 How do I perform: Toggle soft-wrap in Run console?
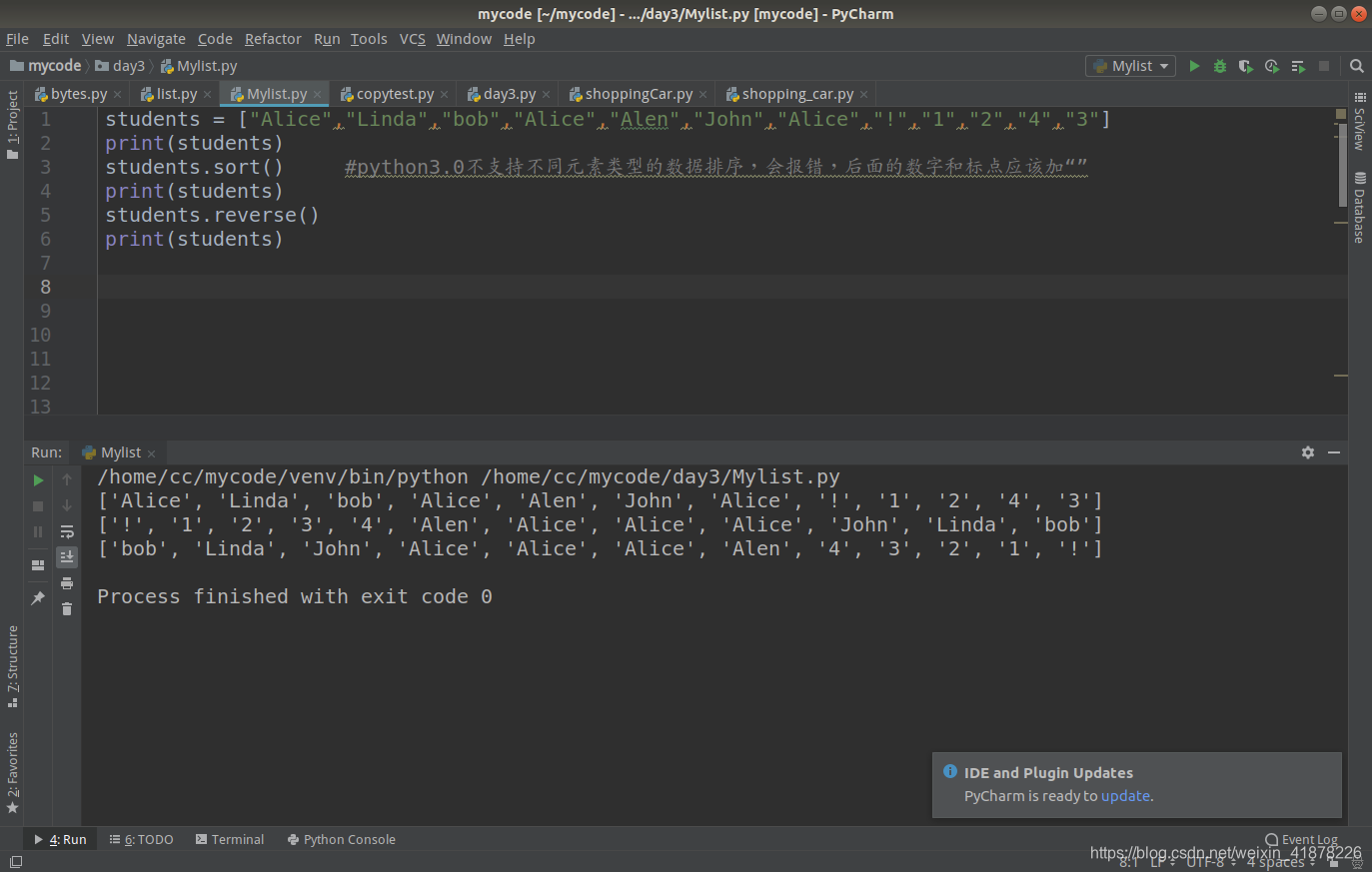click(x=67, y=531)
